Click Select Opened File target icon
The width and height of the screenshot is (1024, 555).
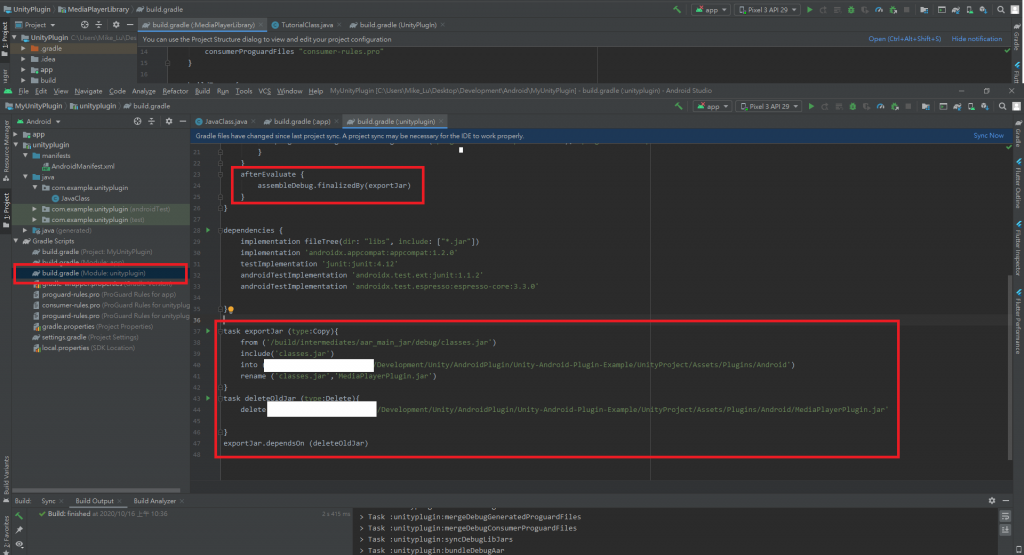(137, 121)
